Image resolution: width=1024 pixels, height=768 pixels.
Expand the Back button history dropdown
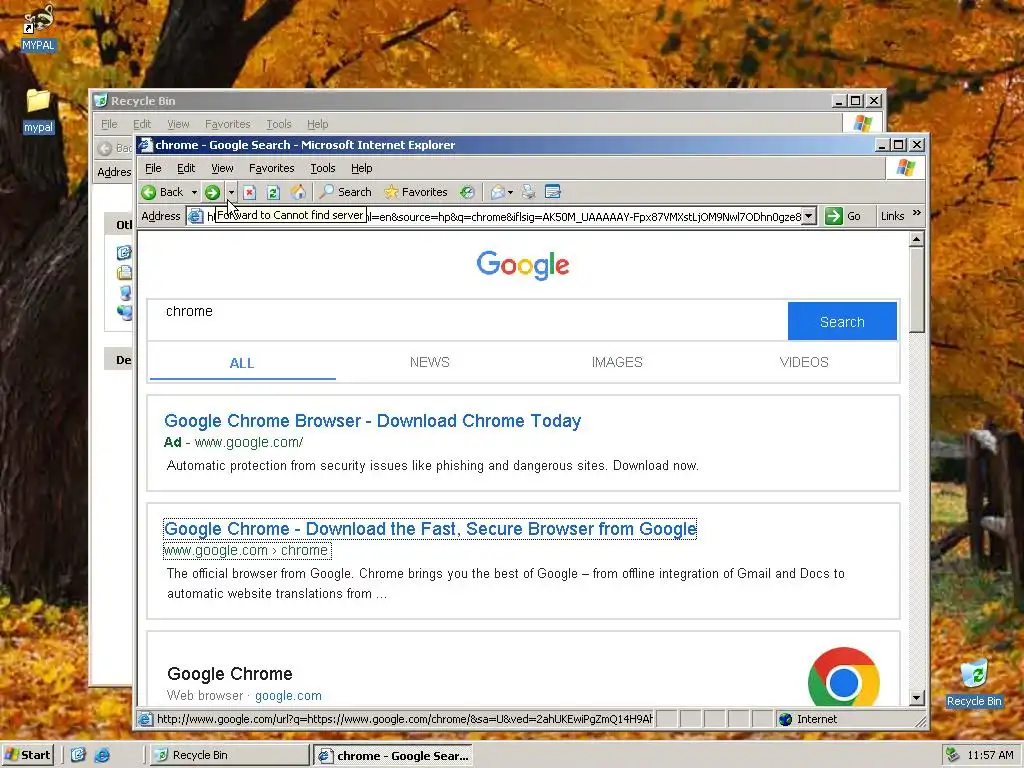[x=194, y=192]
